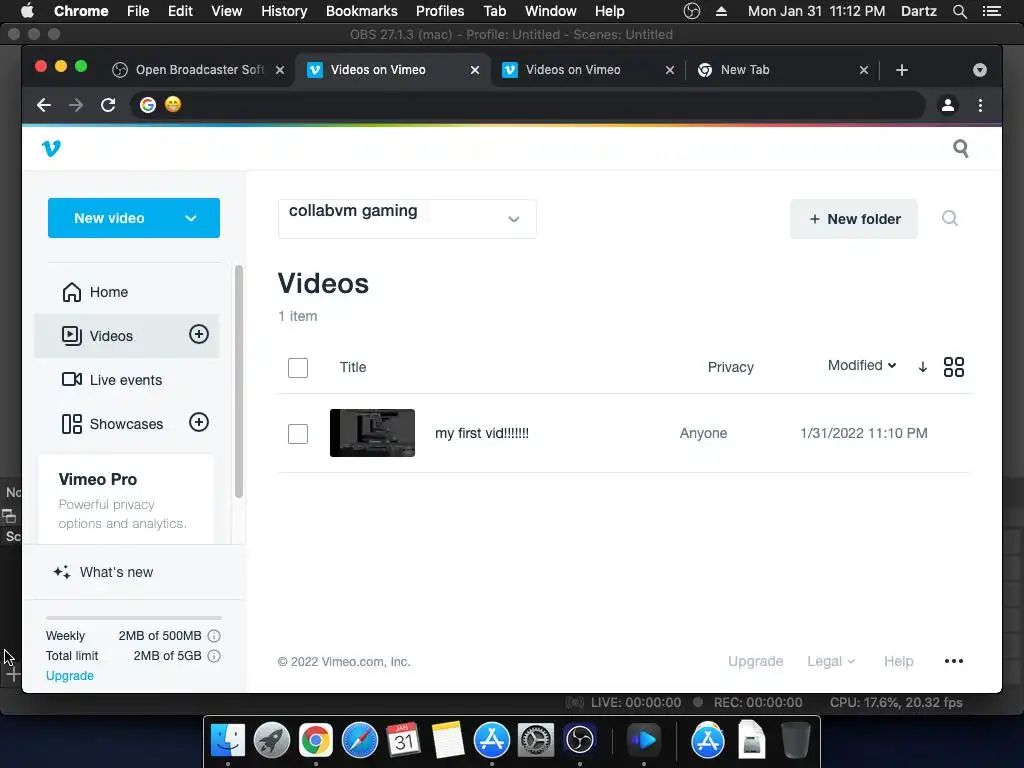Click the Vimeo logo in the page header
The height and width of the screenshot is (768, 1024).
point(51,148)
